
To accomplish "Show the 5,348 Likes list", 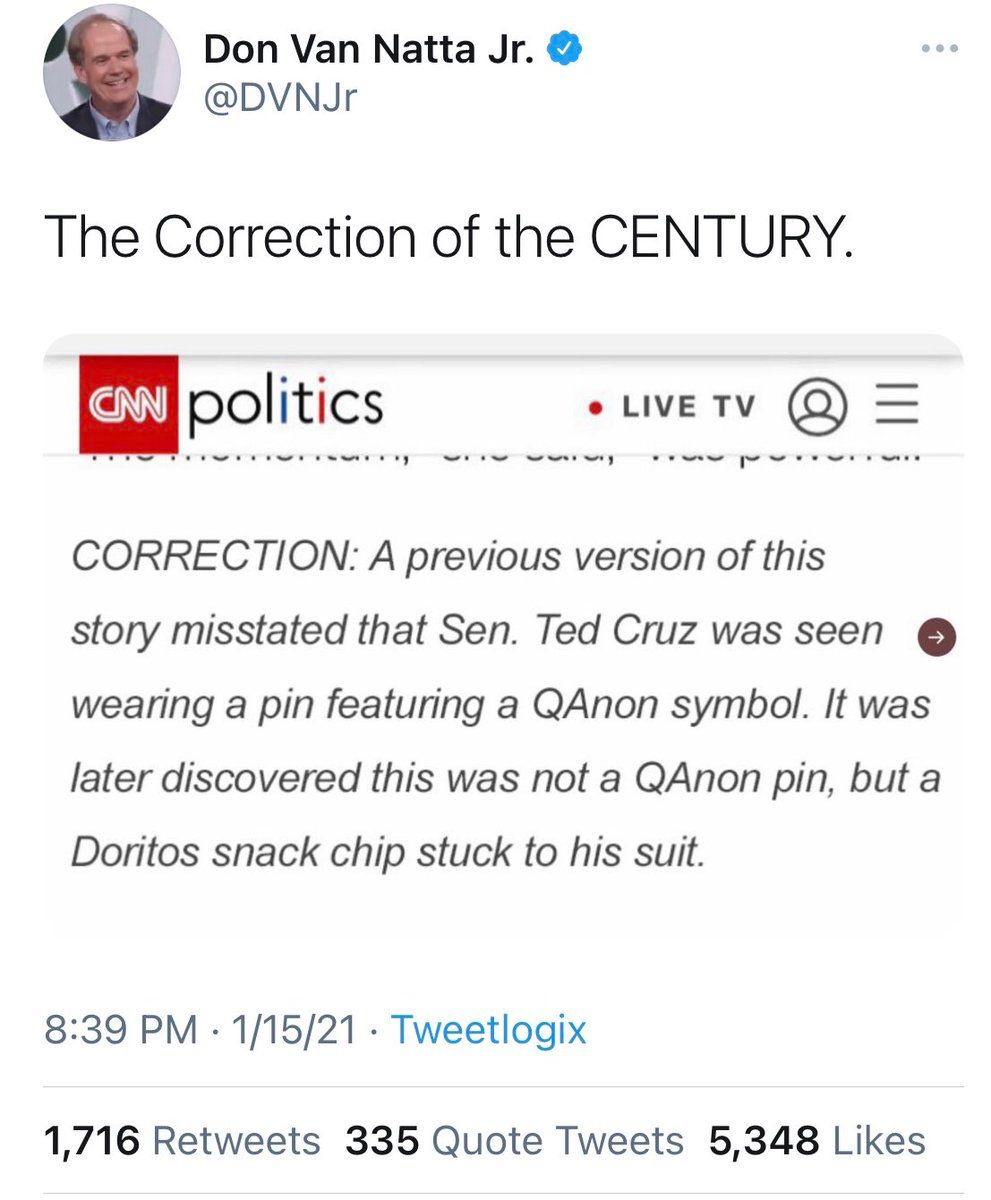I will (x=817, y=1140).
